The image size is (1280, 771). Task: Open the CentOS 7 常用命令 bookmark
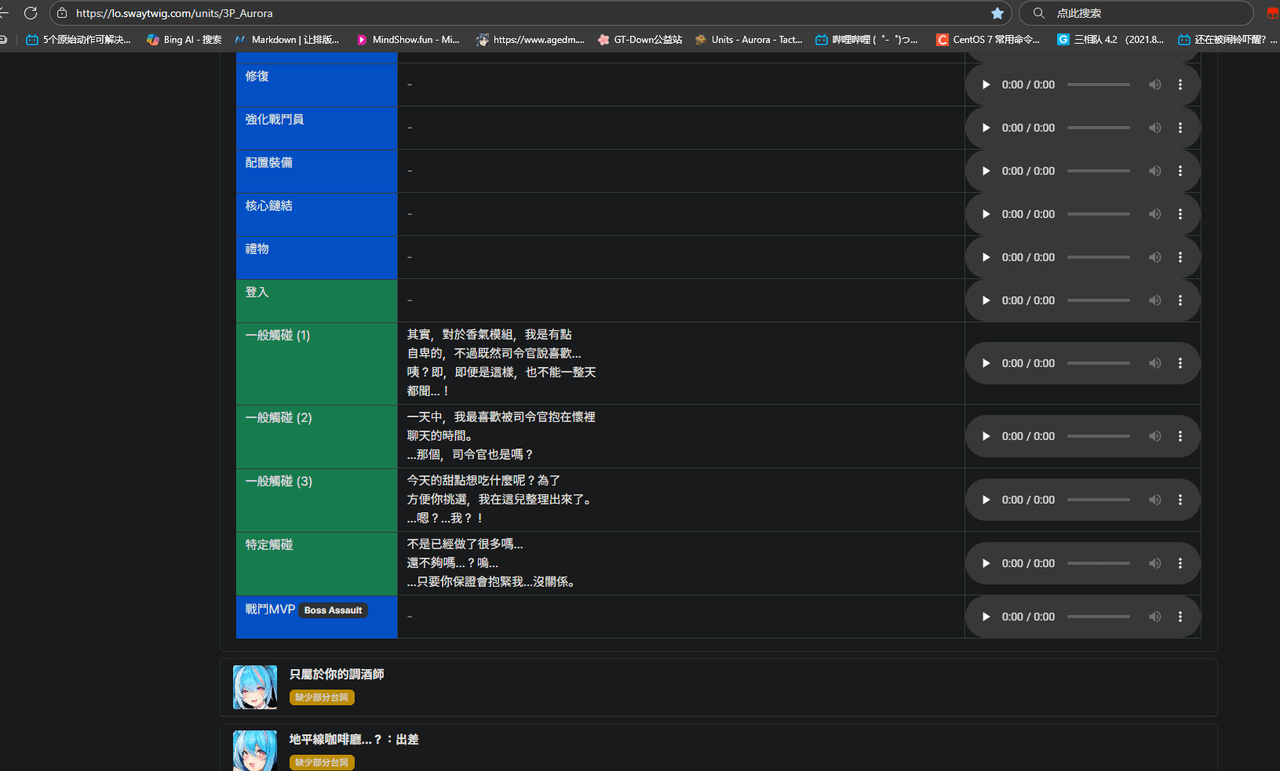[988, 40]
